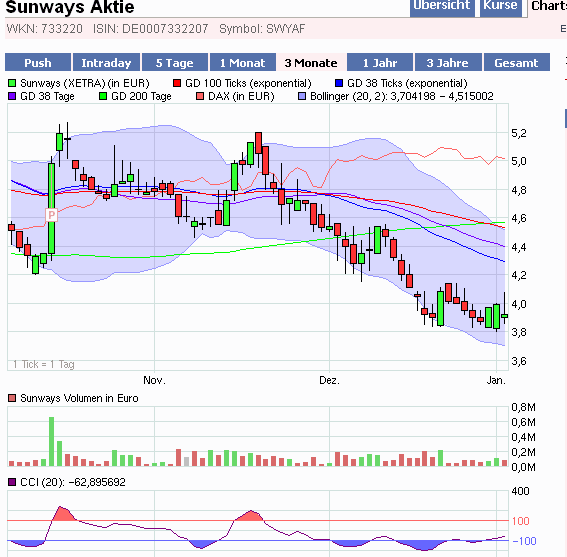The image size is (567, 557).
Task: Click the 400 CCI axis label
Action: 520,491
